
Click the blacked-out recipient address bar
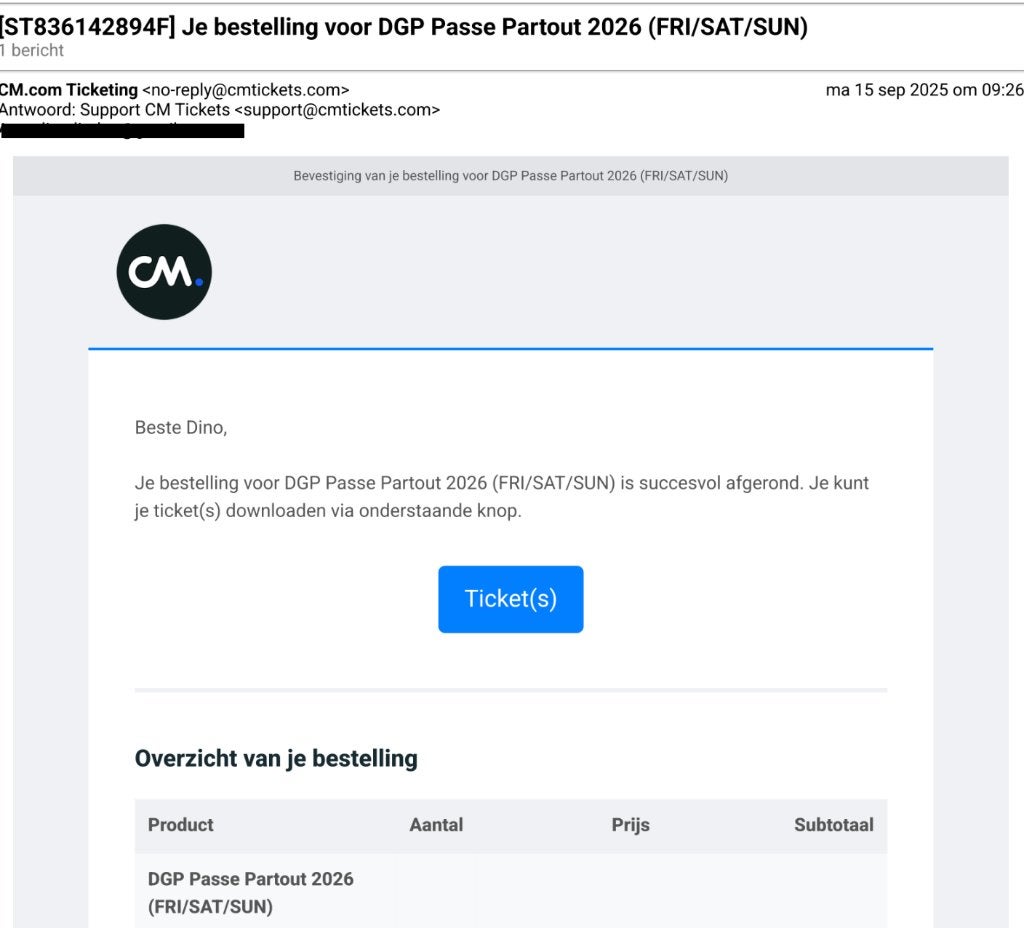tap(122, 131)
